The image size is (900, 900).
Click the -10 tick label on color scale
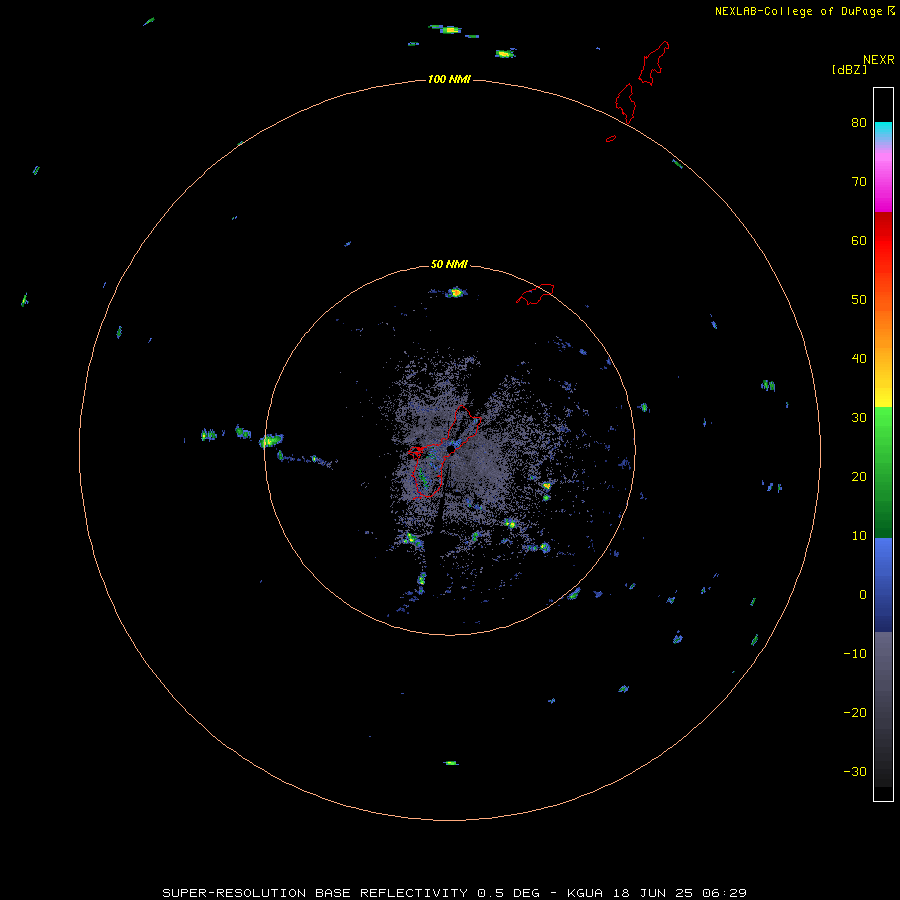click(855, 654)
